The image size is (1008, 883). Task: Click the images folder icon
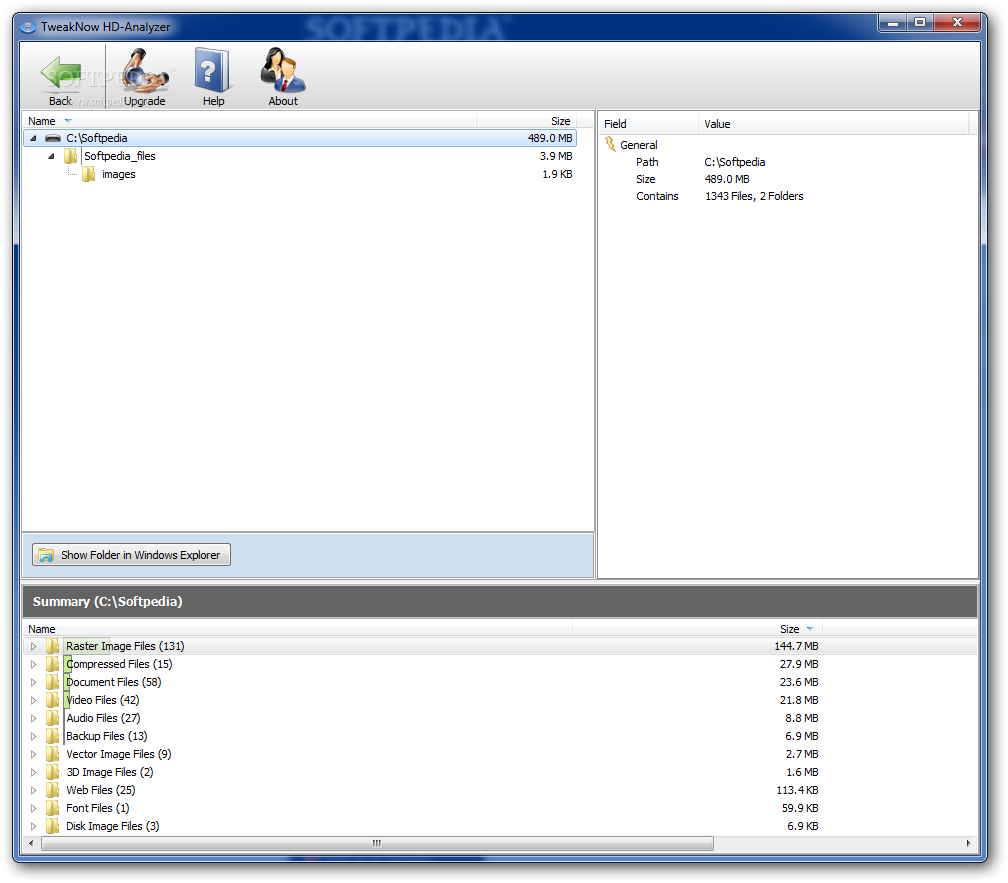[x=88, y=174]
